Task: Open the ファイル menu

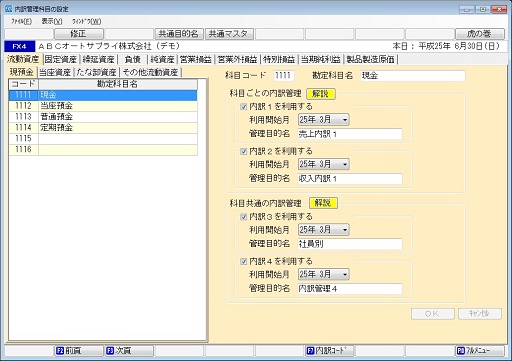Action: pos(21,21)
